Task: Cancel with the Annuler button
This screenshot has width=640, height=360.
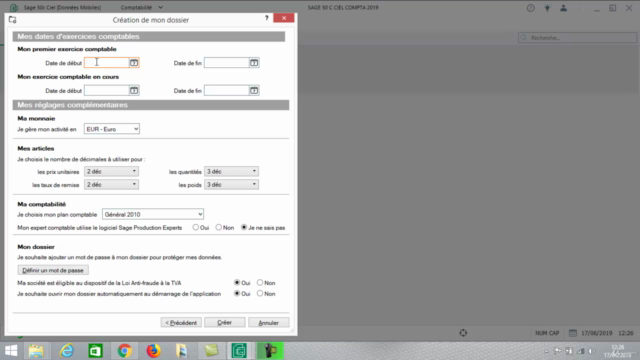Action: click(x=269, y=322)
